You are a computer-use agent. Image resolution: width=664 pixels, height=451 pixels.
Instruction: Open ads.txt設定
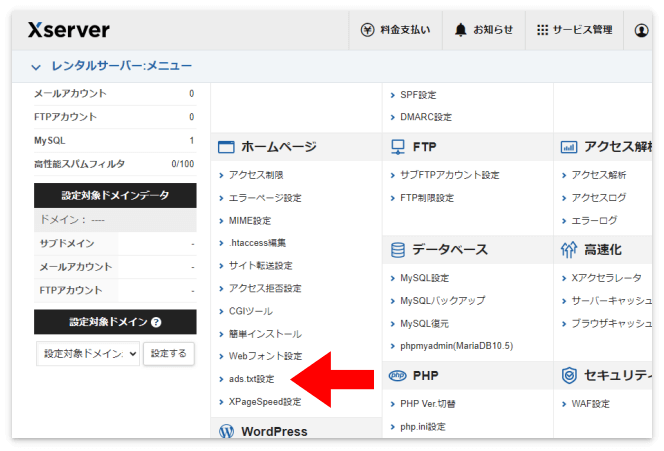pos(252,379)
